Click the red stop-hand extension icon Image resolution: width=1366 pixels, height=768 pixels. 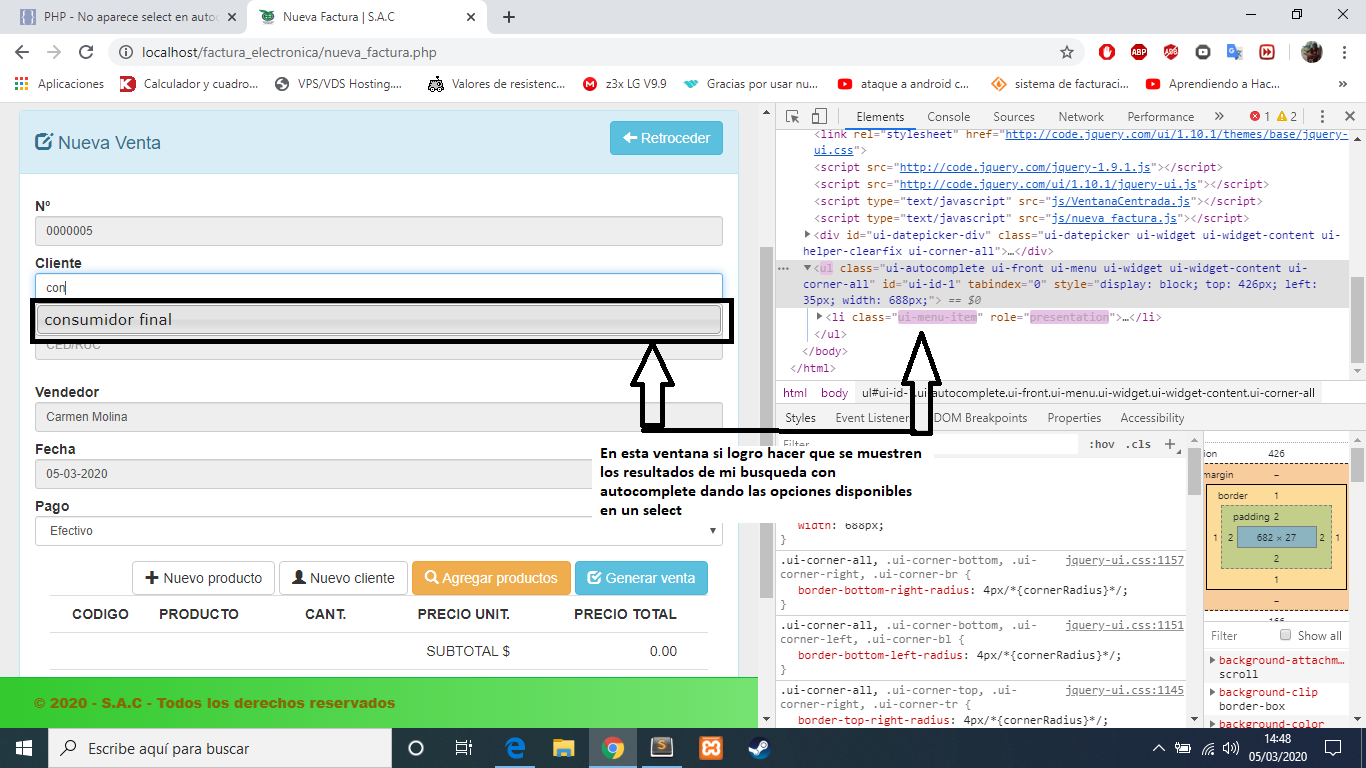(1107, 52)
